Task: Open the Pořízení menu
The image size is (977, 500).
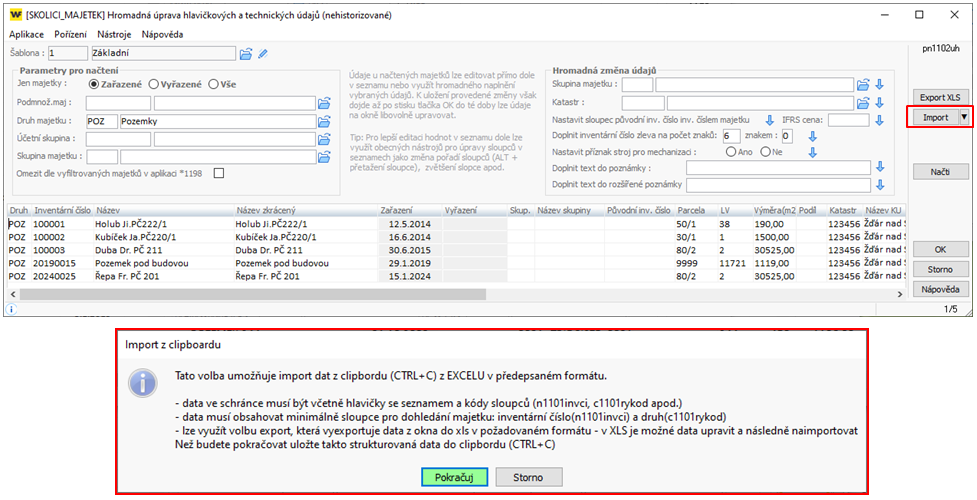Action: [70, 34]
